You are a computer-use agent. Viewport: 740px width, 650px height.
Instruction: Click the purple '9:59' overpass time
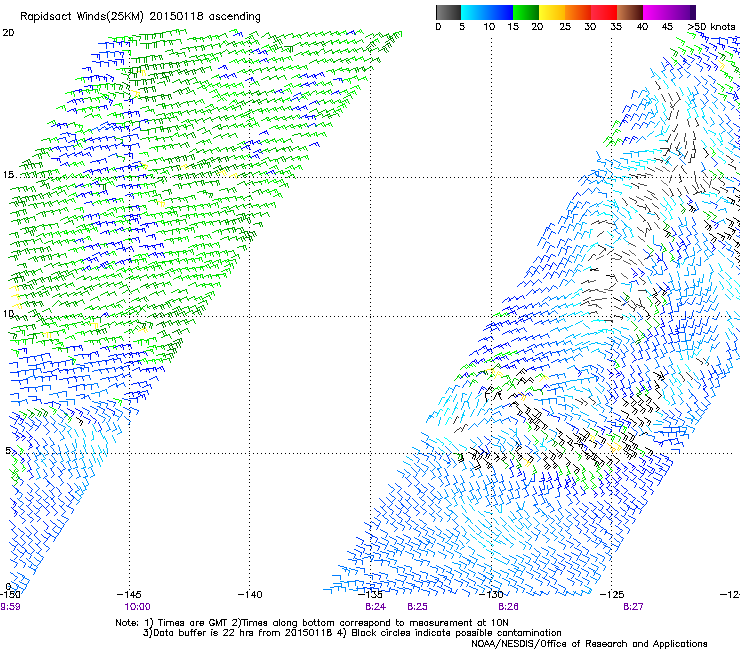[x=10, y=607]
